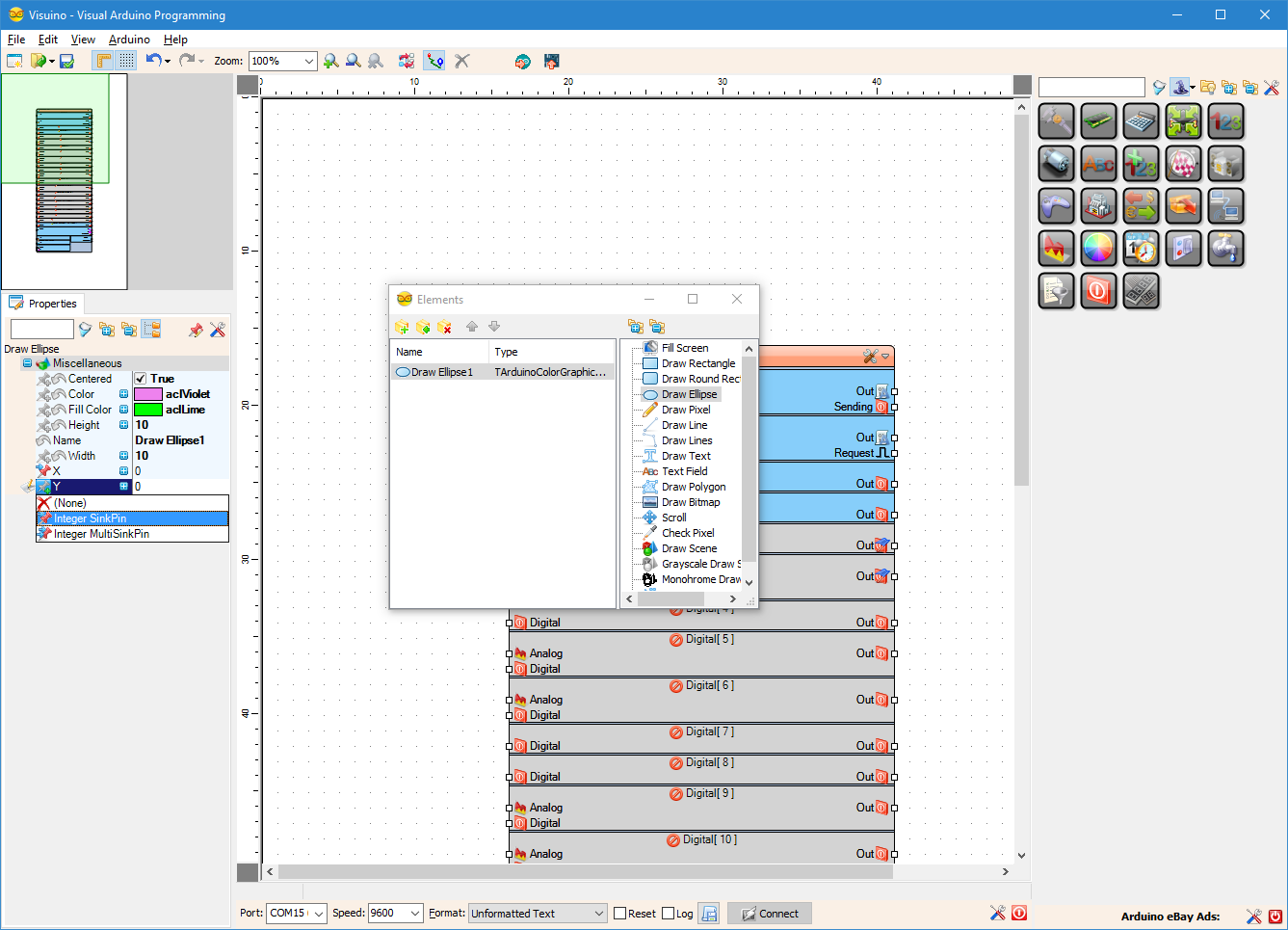Select Draw Rectangle element

pyautogui.click(x=697, y=363)
